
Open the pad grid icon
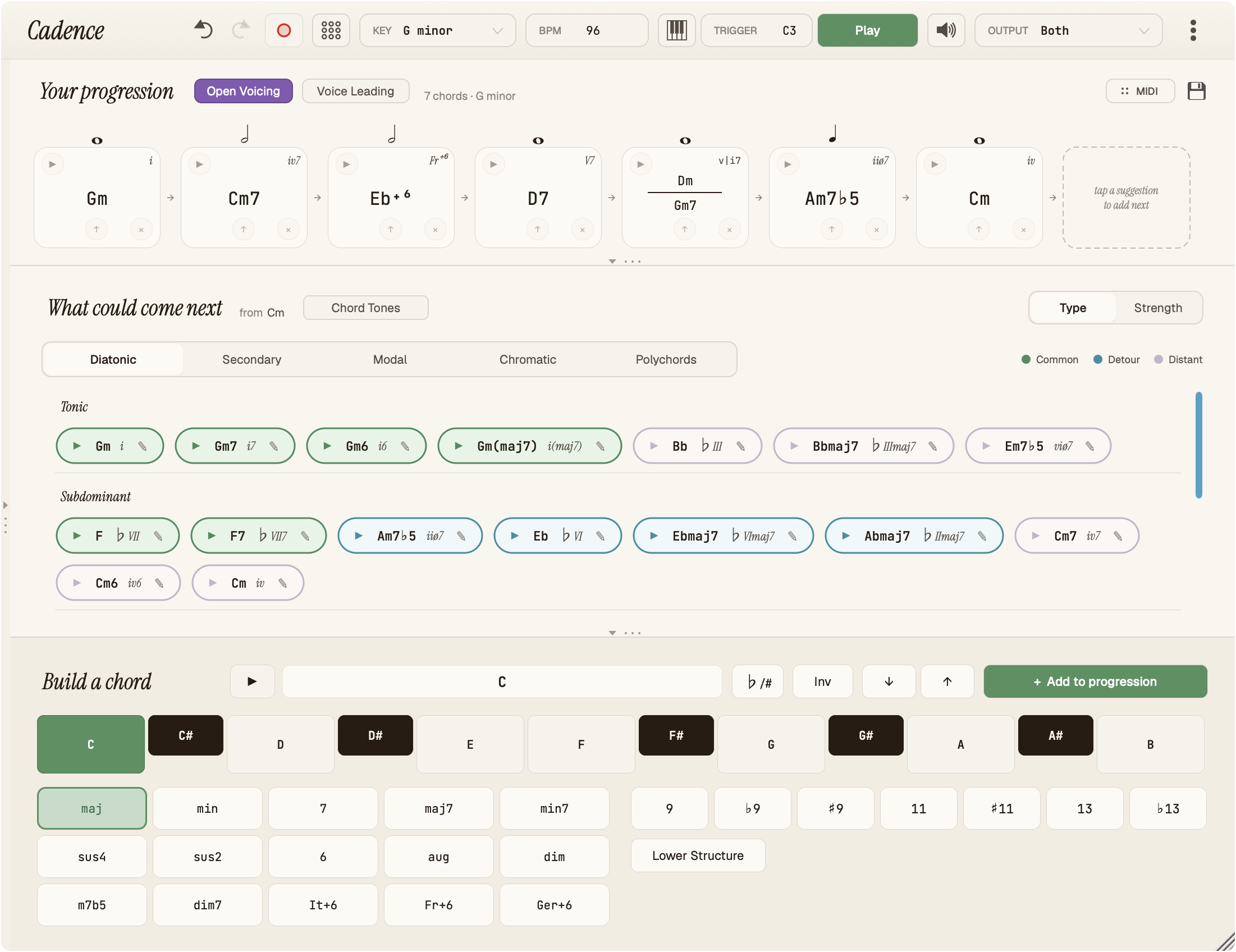click(331, 30)
